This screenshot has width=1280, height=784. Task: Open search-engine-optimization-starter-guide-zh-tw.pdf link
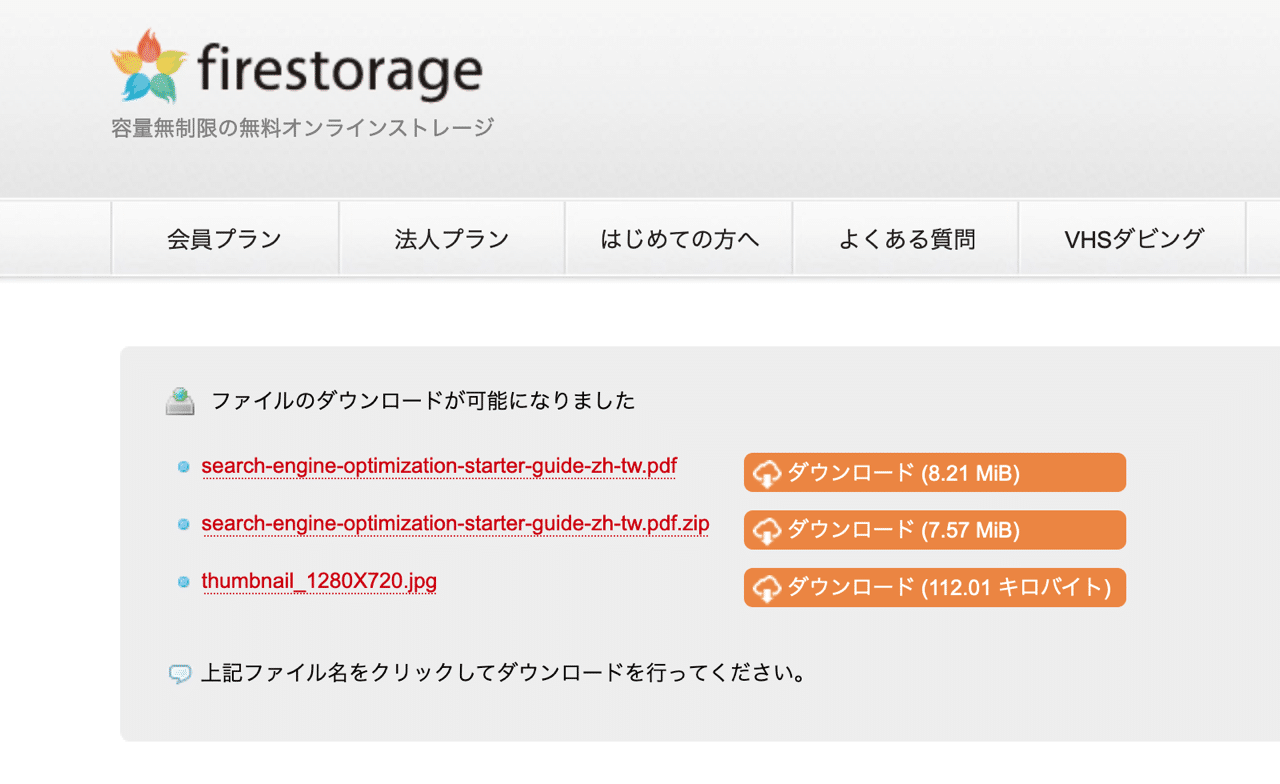(440, 466)
